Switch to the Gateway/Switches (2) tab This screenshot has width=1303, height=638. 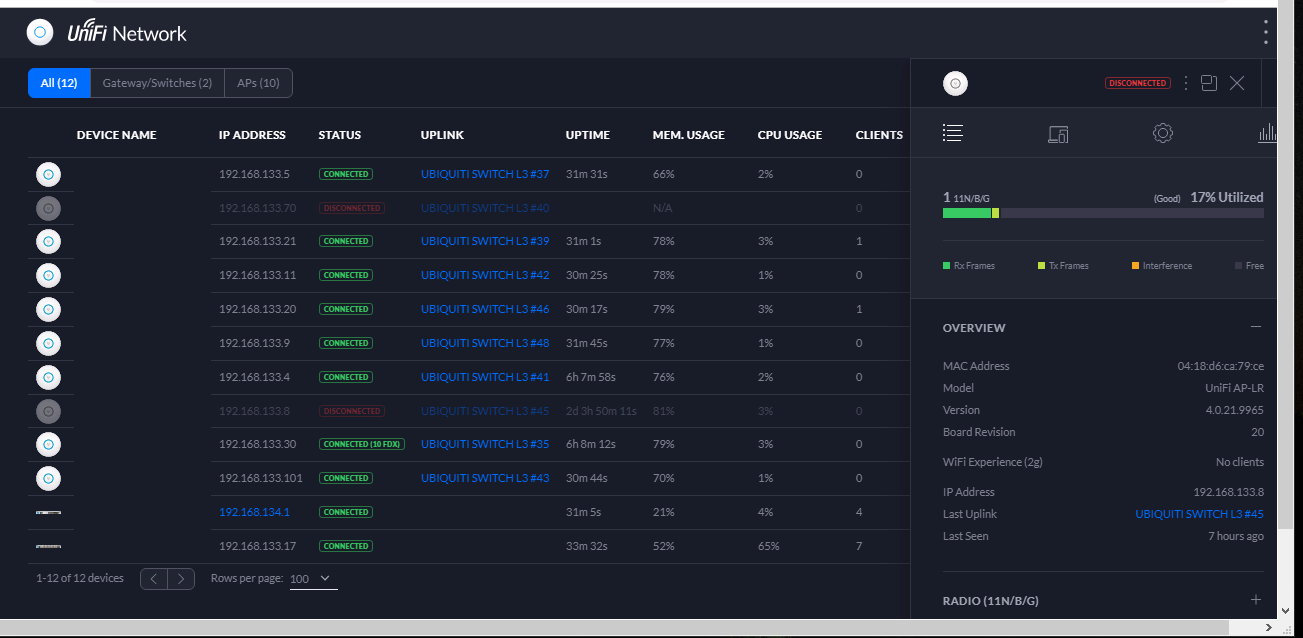pyautogui.click(x=157, y=83)
